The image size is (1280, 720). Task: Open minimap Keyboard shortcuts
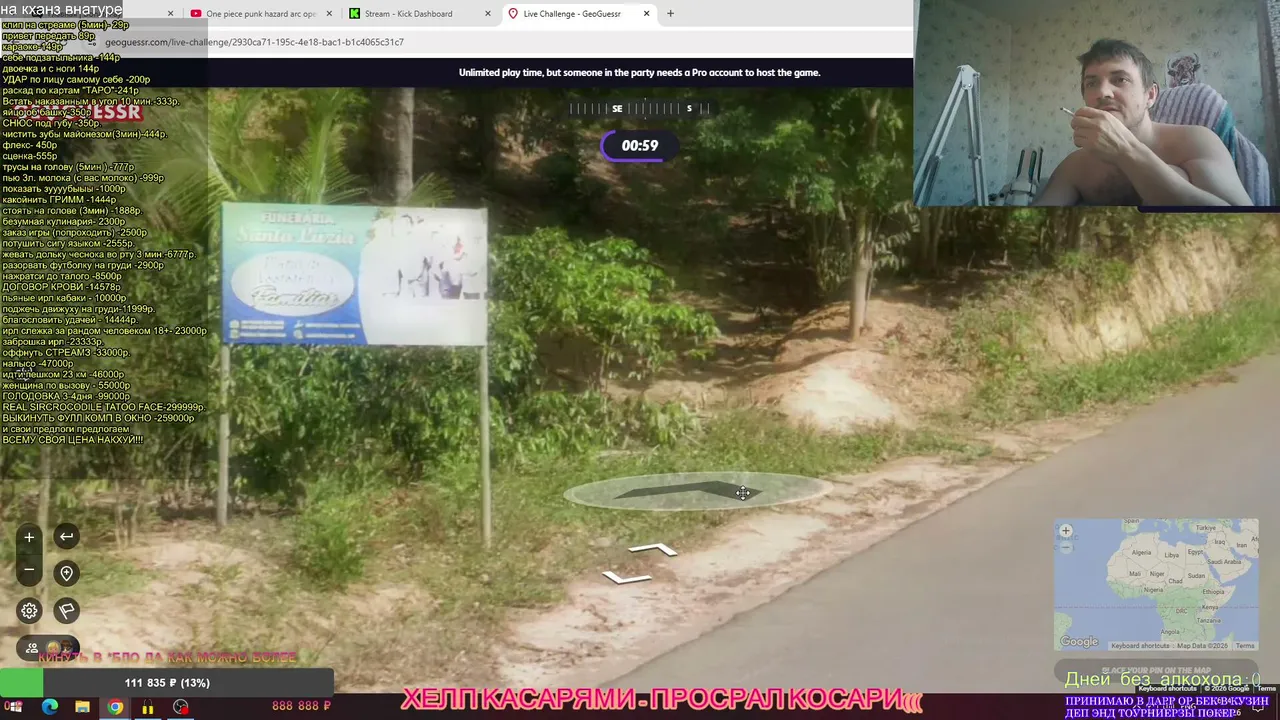pyautogui.click(x=1140, y=646)
